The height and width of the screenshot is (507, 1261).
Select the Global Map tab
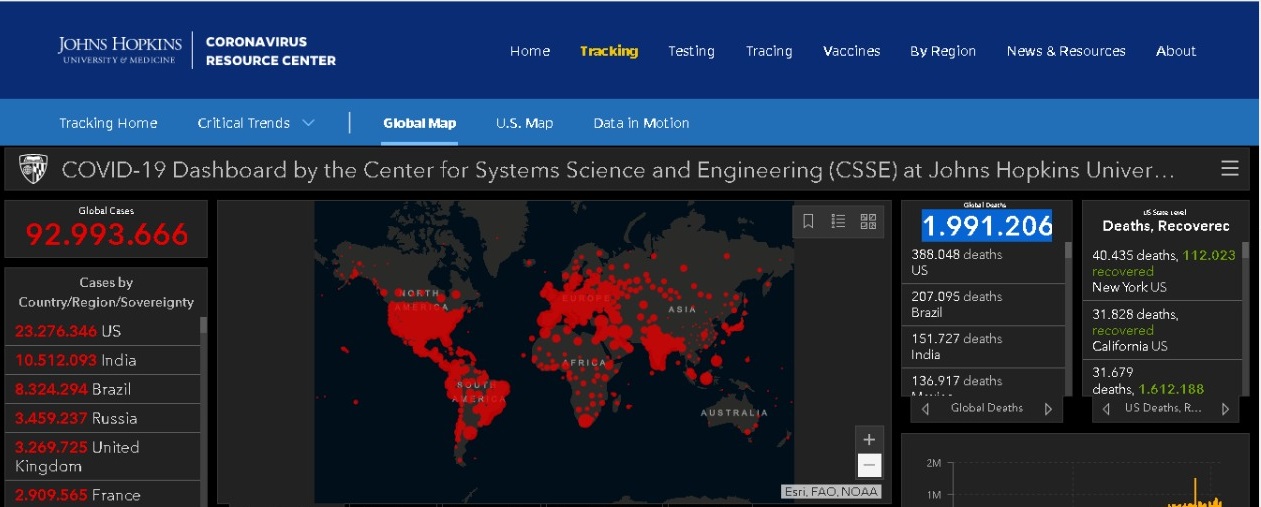pyautogui.click(x=420, y=123)
